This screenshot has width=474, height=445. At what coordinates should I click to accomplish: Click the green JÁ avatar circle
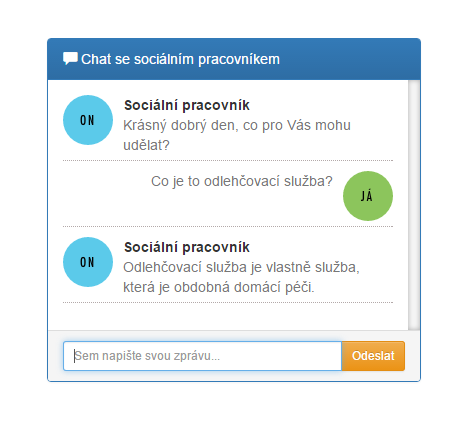pyautogui.click(x=368, y=196)
